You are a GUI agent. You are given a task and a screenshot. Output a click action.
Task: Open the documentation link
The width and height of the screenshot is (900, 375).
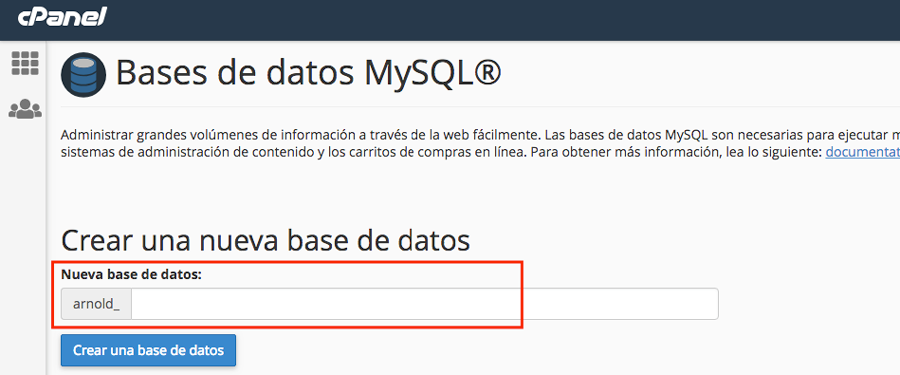(x=862, y=152)
